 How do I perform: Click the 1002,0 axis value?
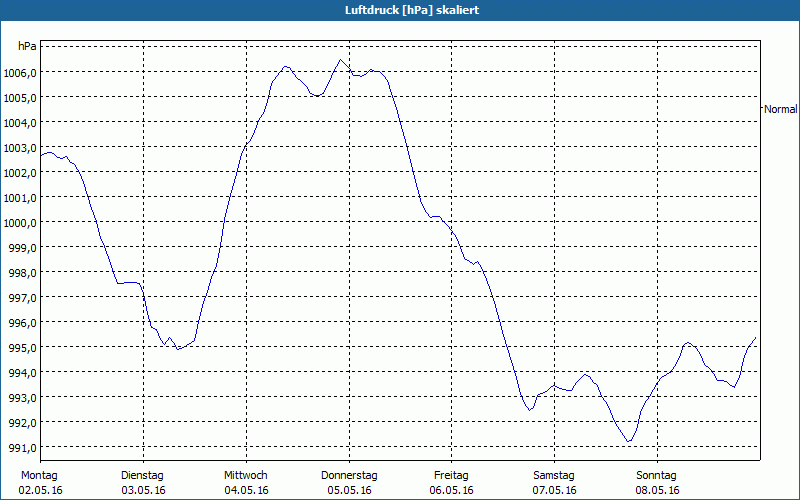coord(20,172)
